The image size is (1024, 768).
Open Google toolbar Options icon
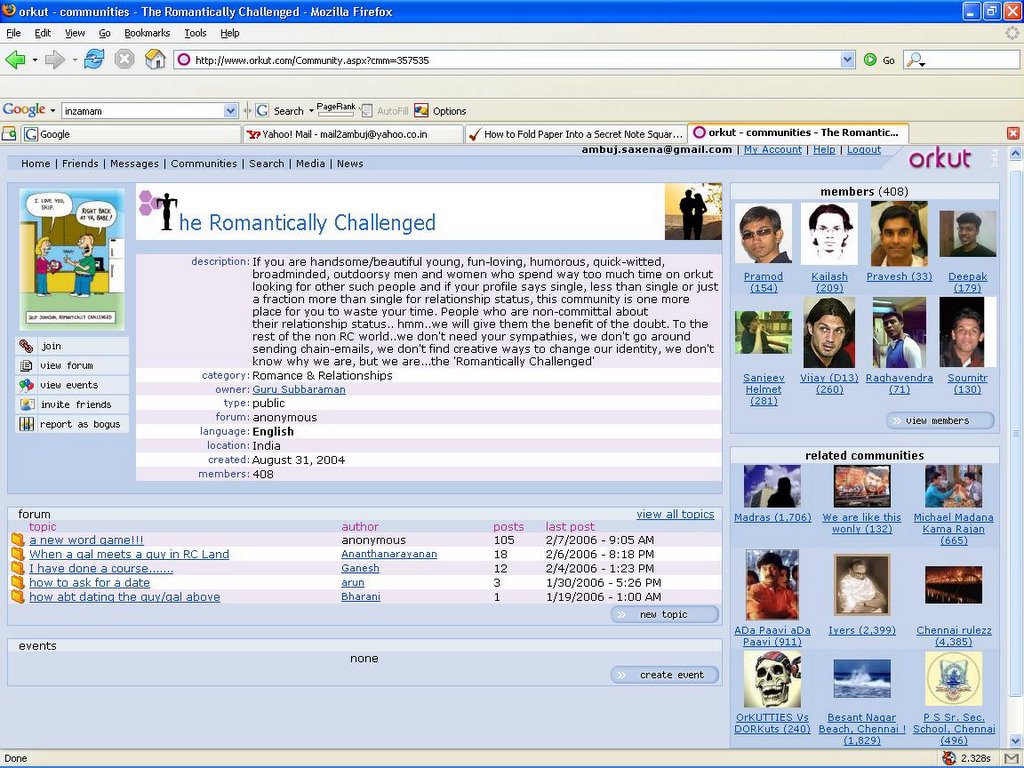pyautogui.click(x=421, y=110)
